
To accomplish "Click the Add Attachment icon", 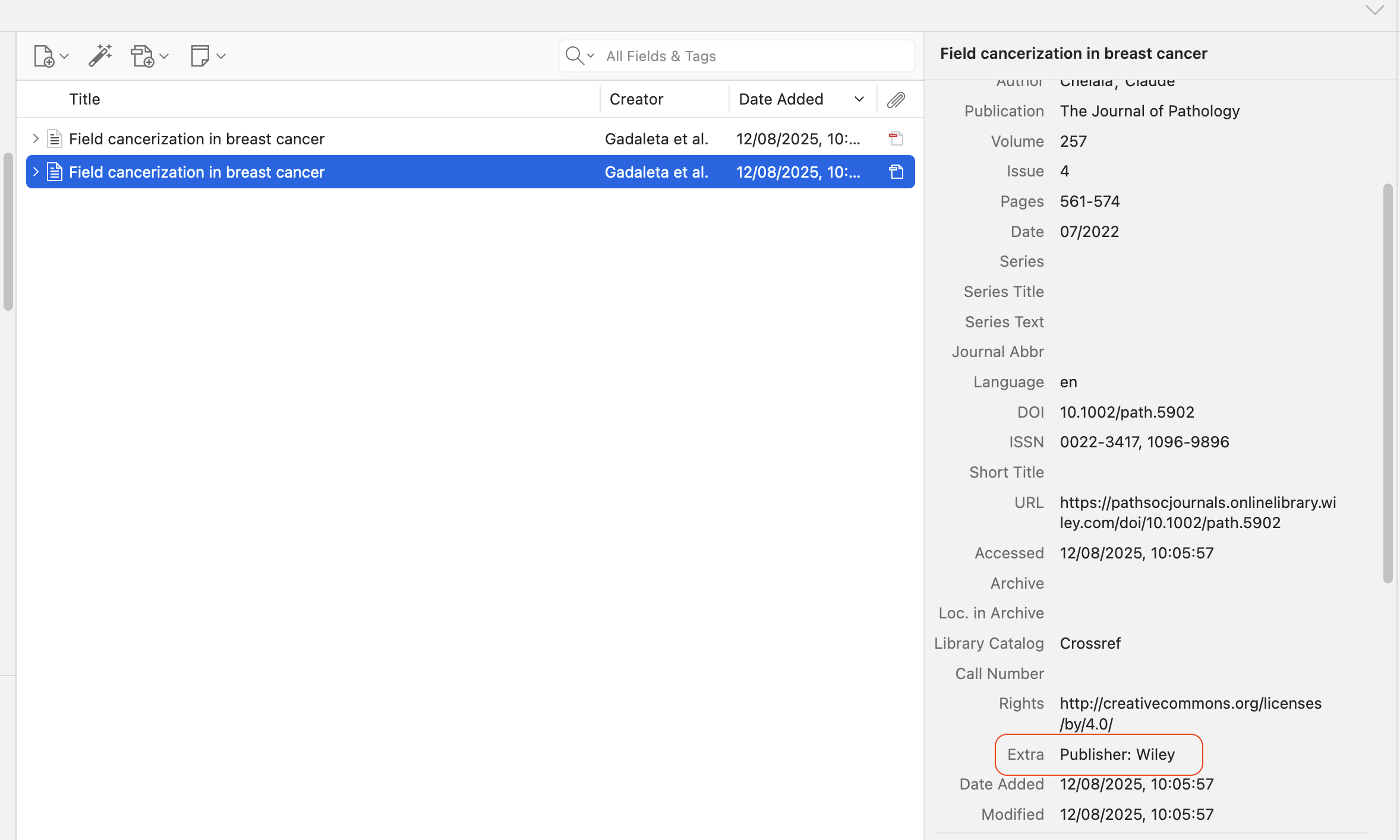I will 142,56.
